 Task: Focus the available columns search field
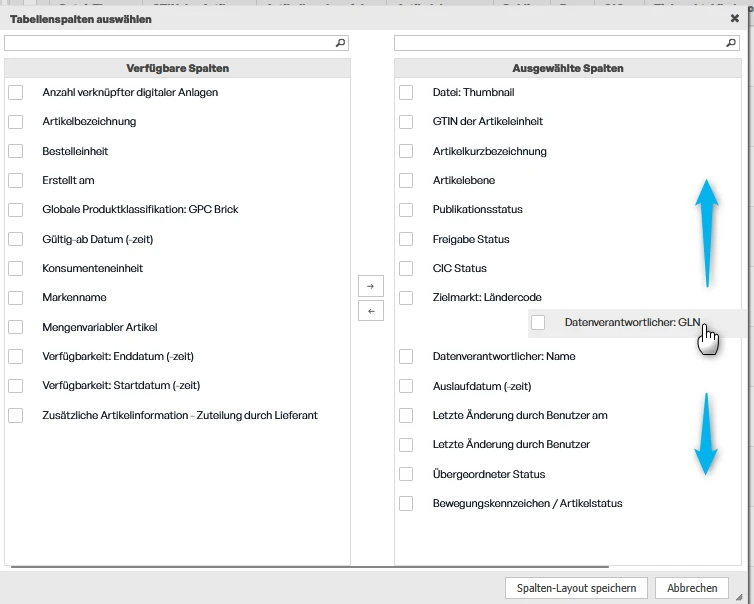click(176, 43)
